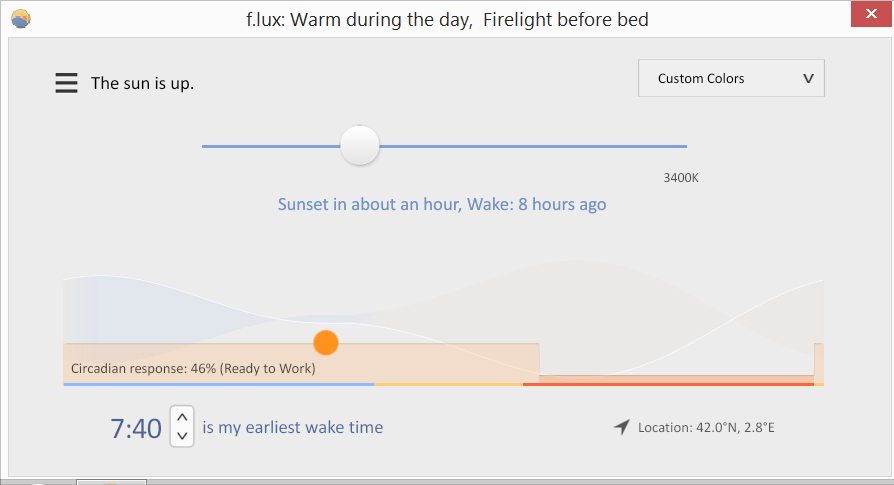Click the orange sun marker on graph
The image size is (894, 485).
coord(326,343)
